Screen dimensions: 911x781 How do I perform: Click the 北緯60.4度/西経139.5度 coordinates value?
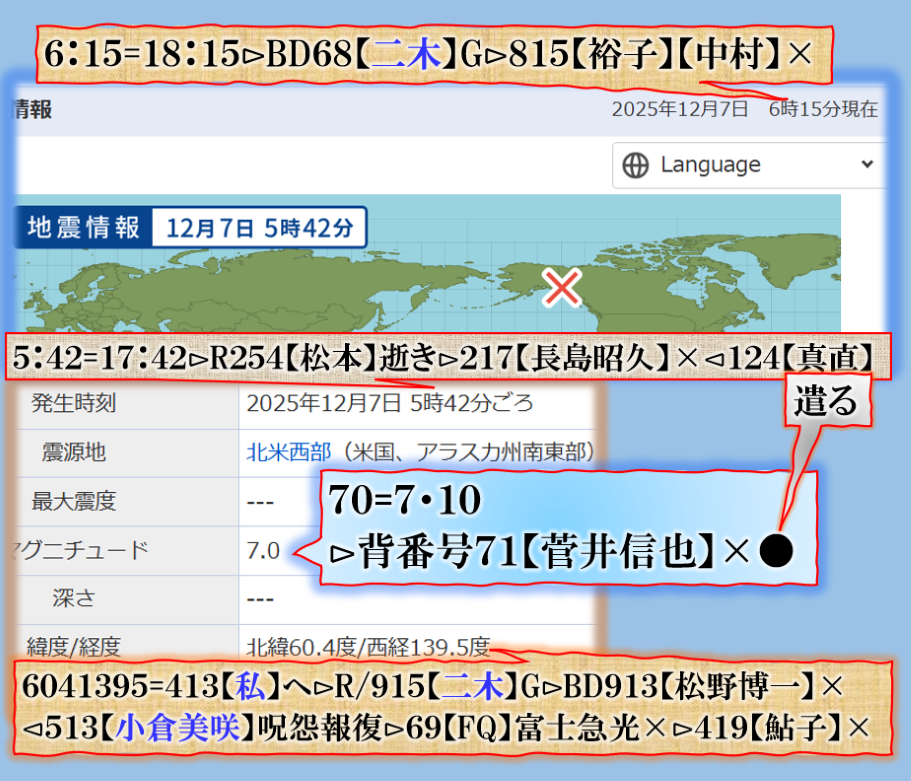[368, 645]
